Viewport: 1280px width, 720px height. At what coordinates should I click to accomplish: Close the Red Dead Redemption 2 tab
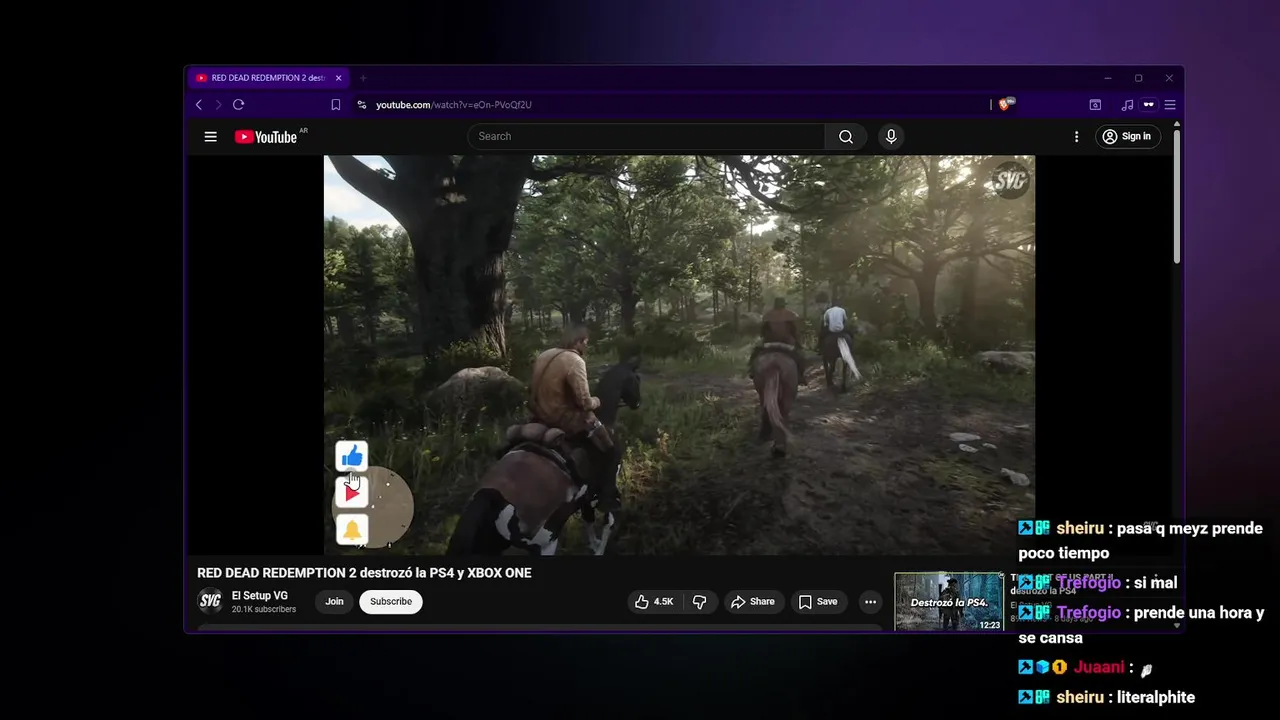[x=338, y=78]
